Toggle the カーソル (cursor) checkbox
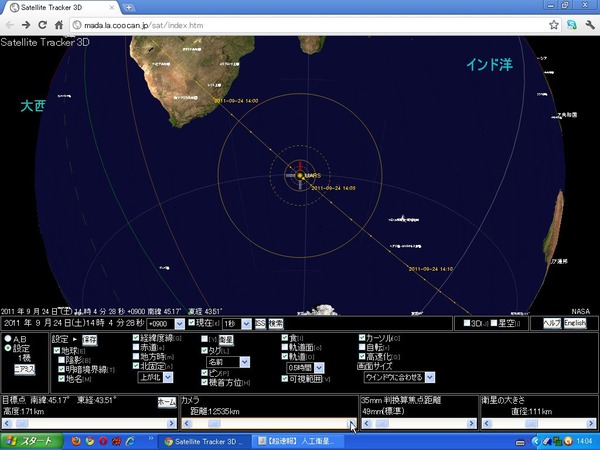 pos(362,338)
